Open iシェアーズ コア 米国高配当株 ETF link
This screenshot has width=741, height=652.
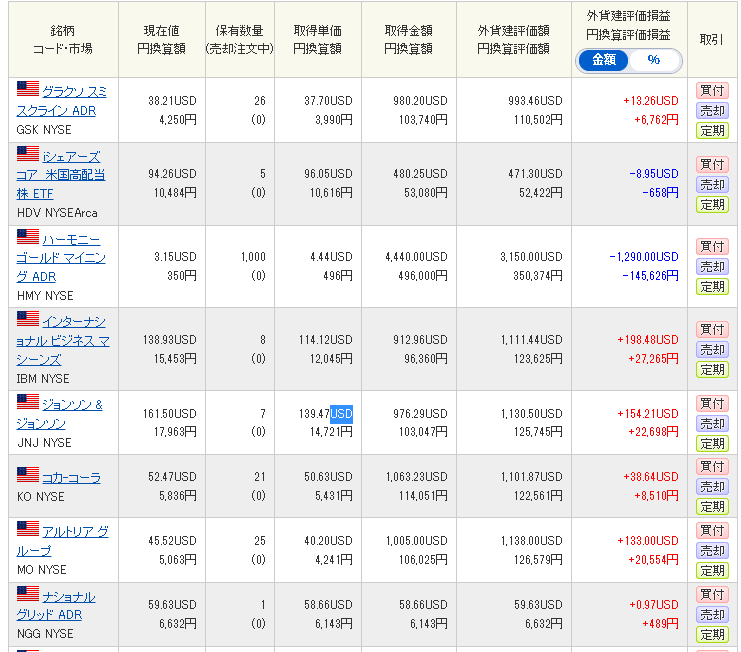click(60, 175)
